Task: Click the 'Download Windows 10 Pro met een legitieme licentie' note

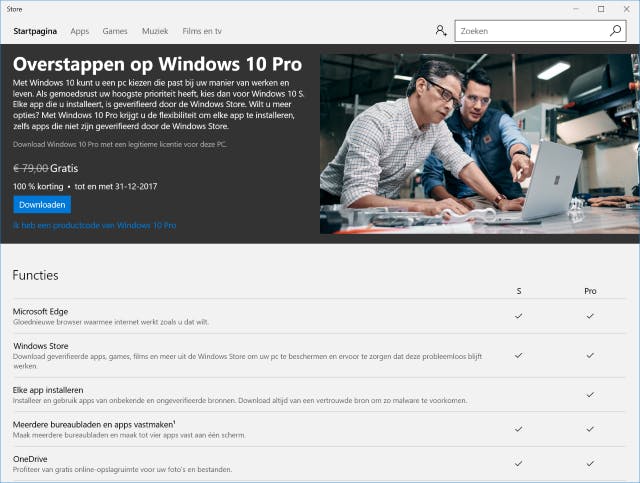Action: click(x=120, y=144)
